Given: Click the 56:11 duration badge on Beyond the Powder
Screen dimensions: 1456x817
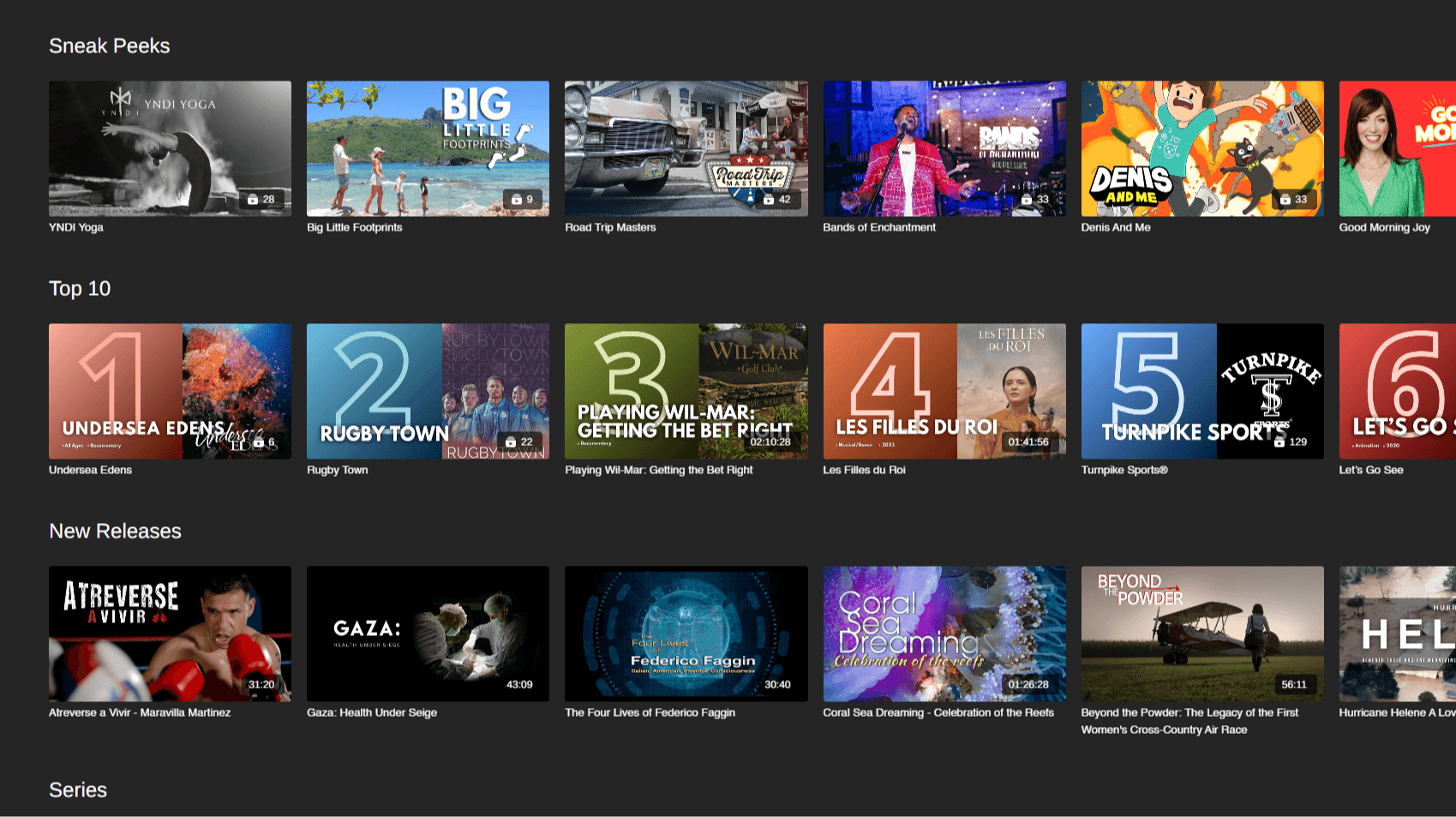Looking at the screenshot, I should pyautogui.click(x=1295, y=684).
